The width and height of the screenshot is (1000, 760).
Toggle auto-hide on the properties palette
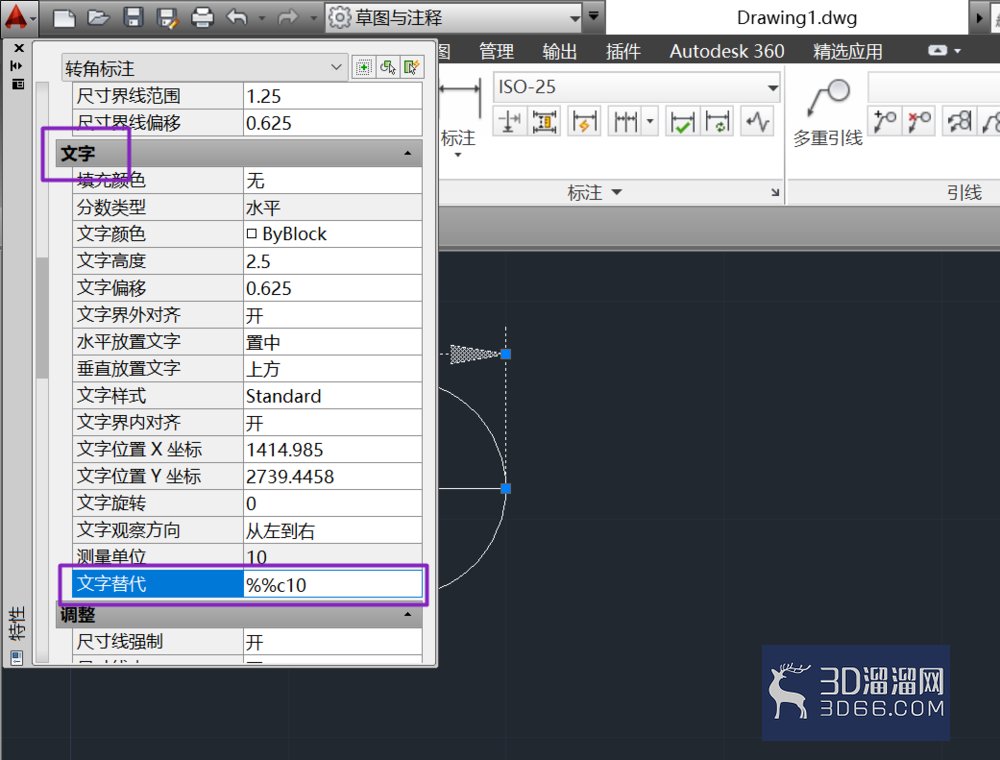(x=17, y=65)
